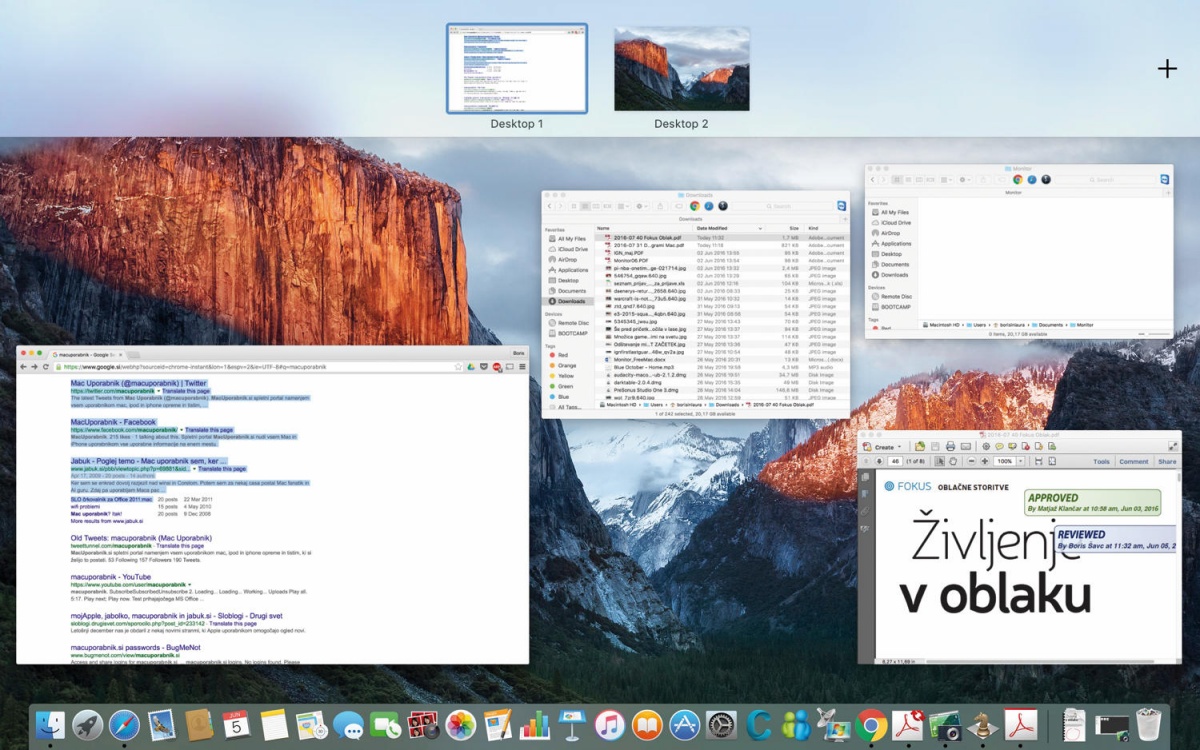Sort by Date Modified column header
The width and height of the screenshot is (1200, 750).
click(730, 229)
